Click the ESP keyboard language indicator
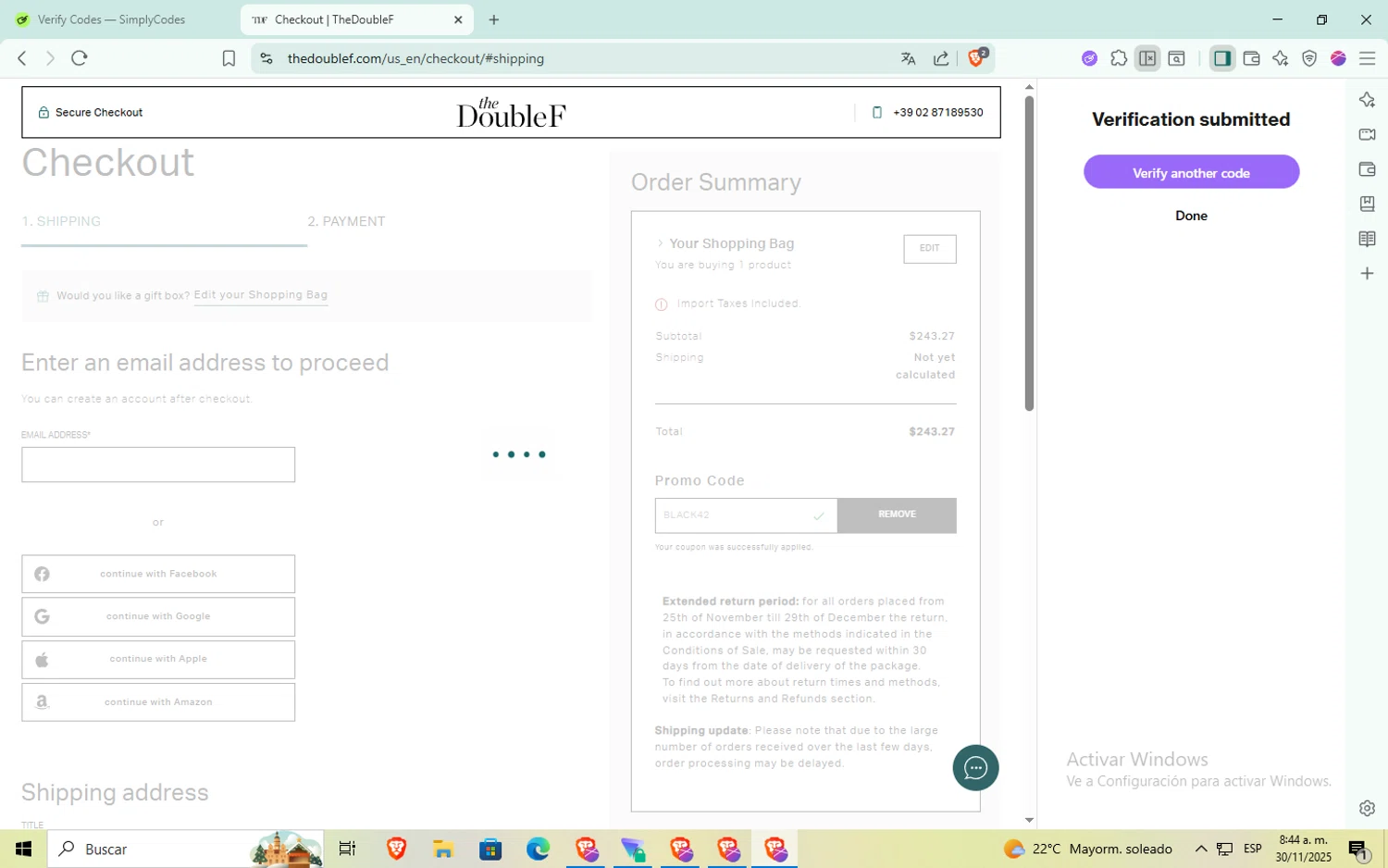This screenshot has height=868, width=1388. [1252, 849]
